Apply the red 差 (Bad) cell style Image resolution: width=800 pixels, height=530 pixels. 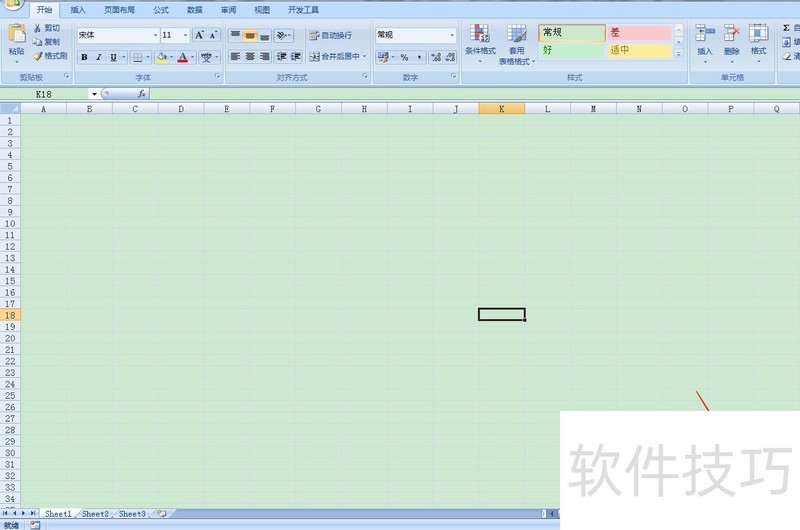639,33
